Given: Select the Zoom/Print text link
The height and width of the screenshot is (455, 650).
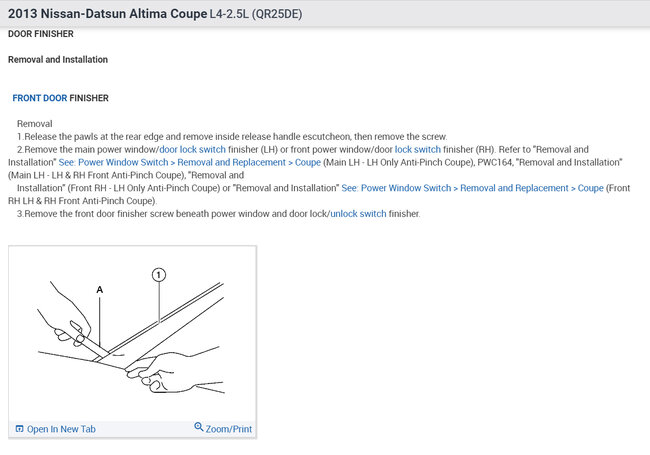Looking at the screenshot, I should 229,429.
